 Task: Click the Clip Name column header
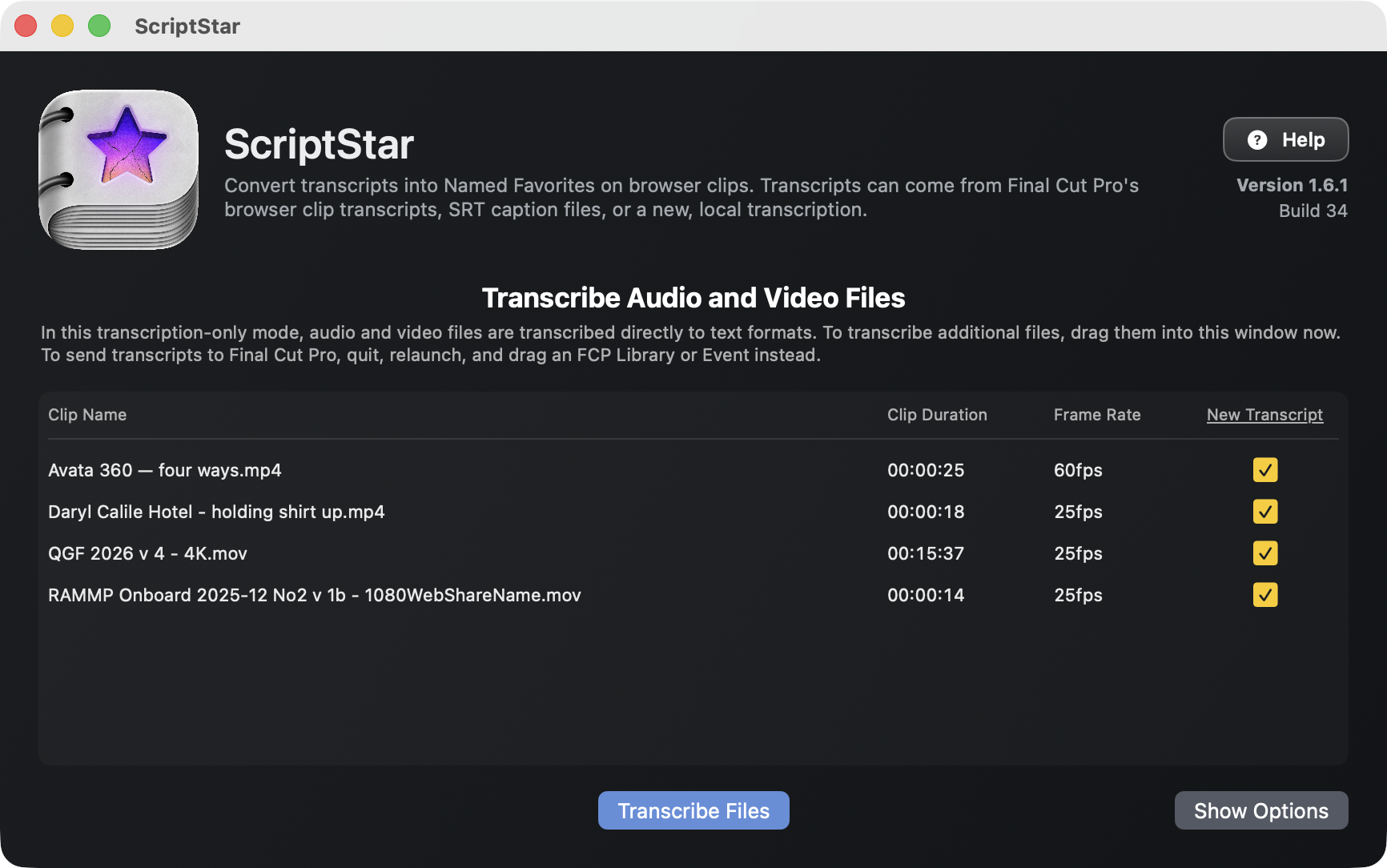[87, 415]
